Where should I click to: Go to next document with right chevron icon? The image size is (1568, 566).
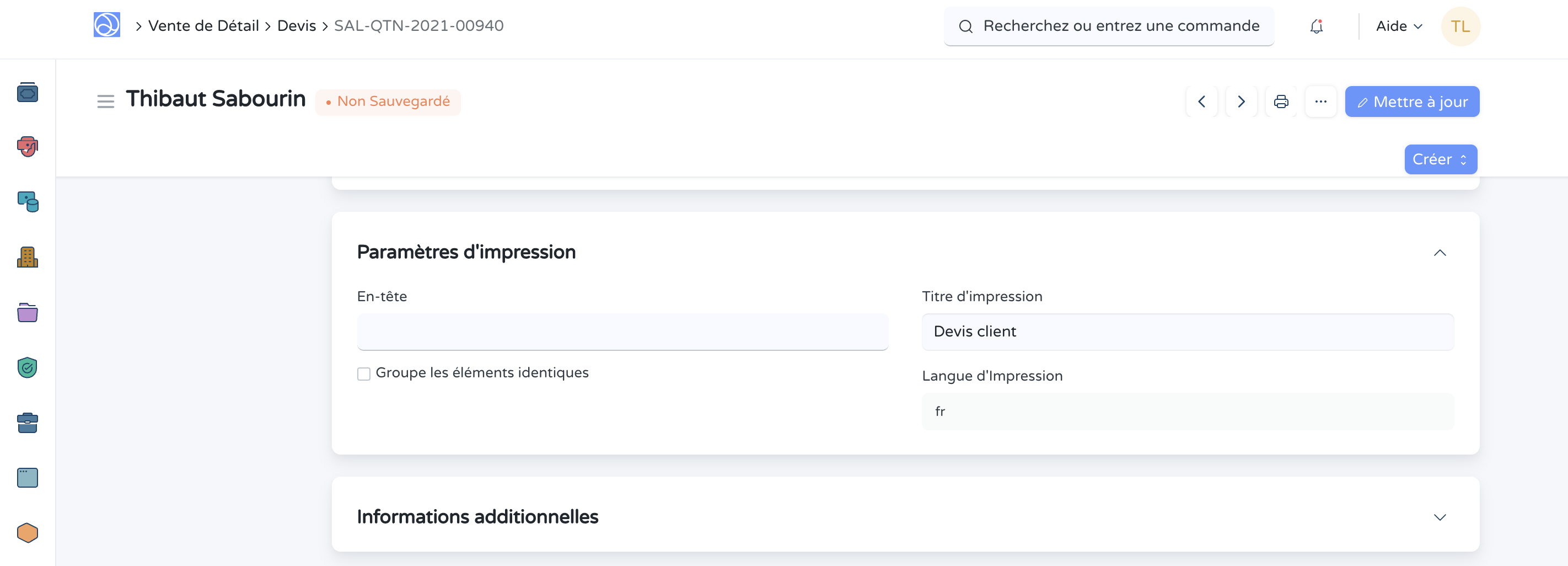[1241, 102]
